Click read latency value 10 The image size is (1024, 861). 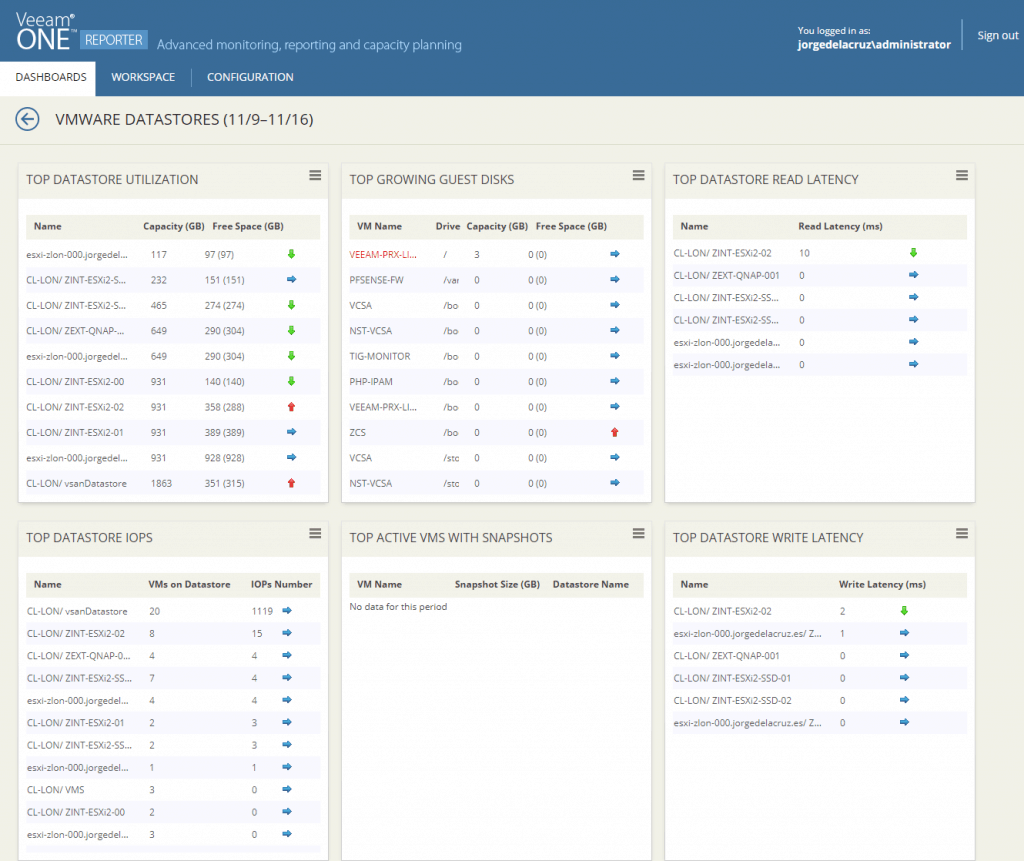tap(804, 253)
